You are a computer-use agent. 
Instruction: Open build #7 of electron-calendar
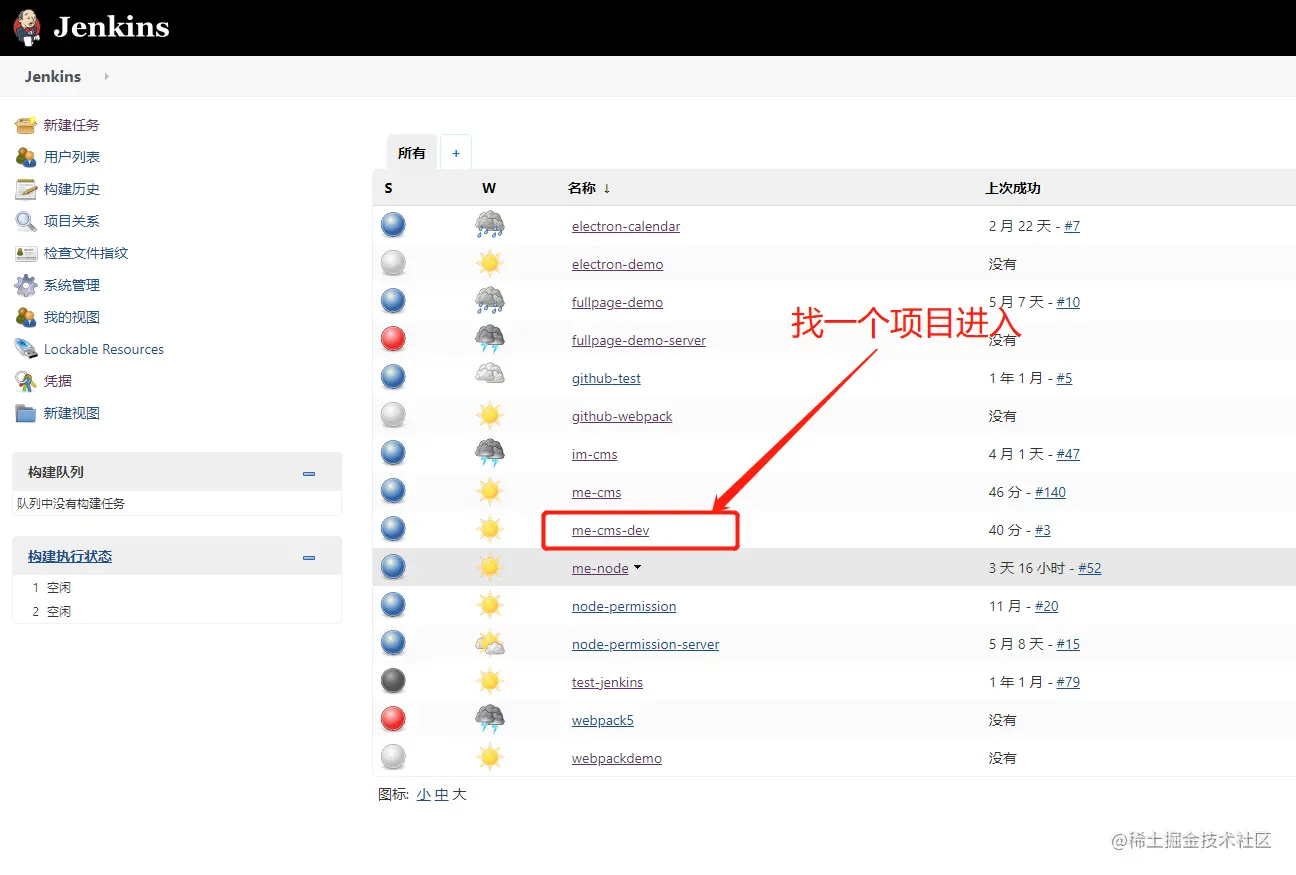tap(1072, 226)
